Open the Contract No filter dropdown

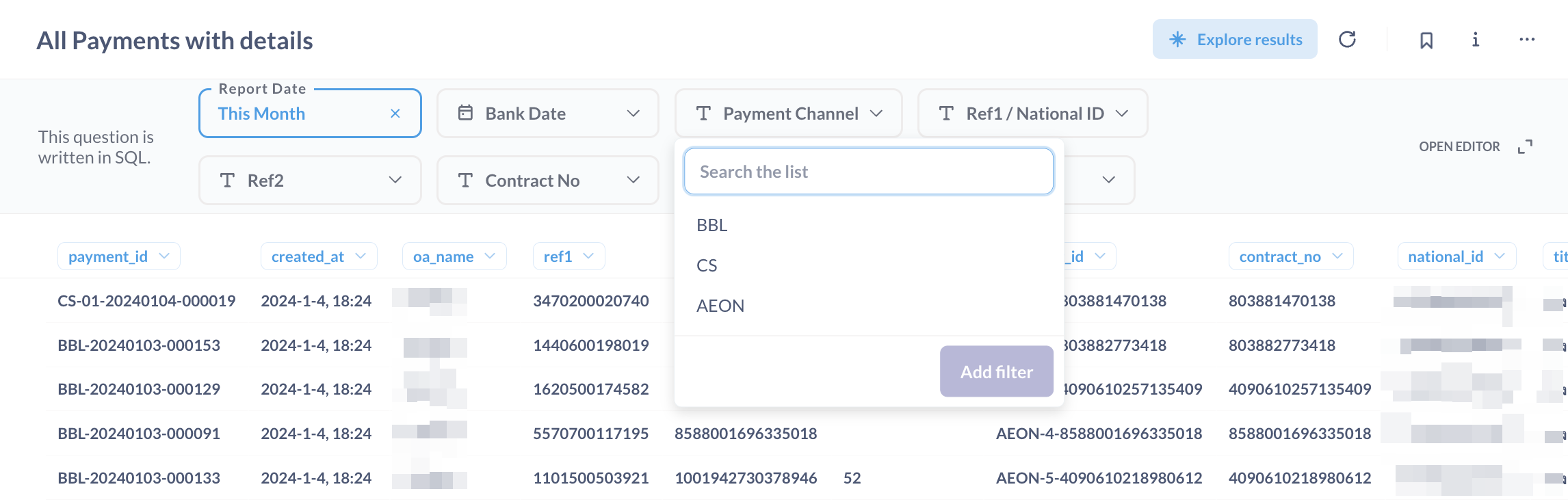pos(548,181)
